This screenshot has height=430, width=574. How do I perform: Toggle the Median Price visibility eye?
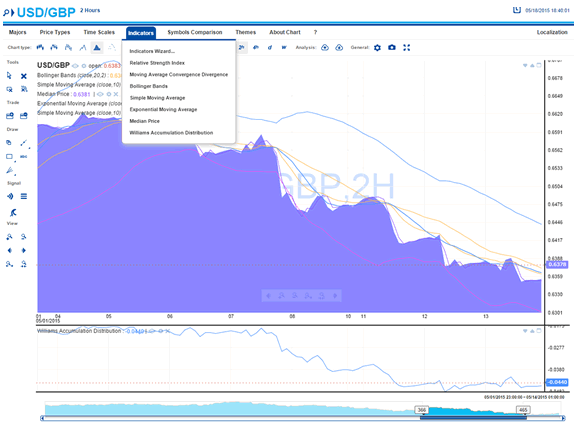click(x=100, y=94)
